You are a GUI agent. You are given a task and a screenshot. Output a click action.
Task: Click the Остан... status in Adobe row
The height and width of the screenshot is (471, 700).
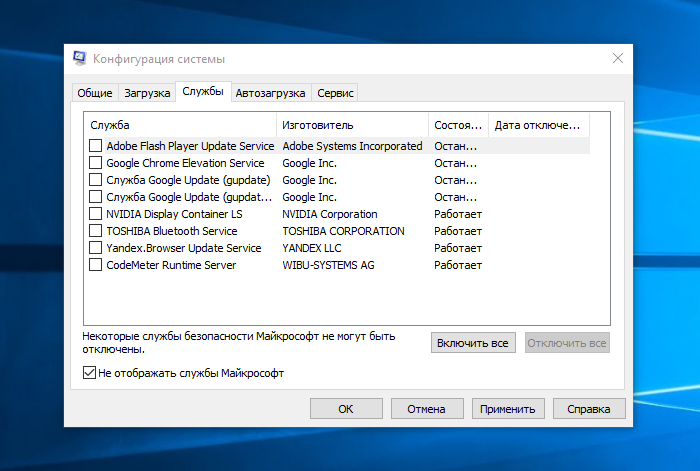(455, 146)
